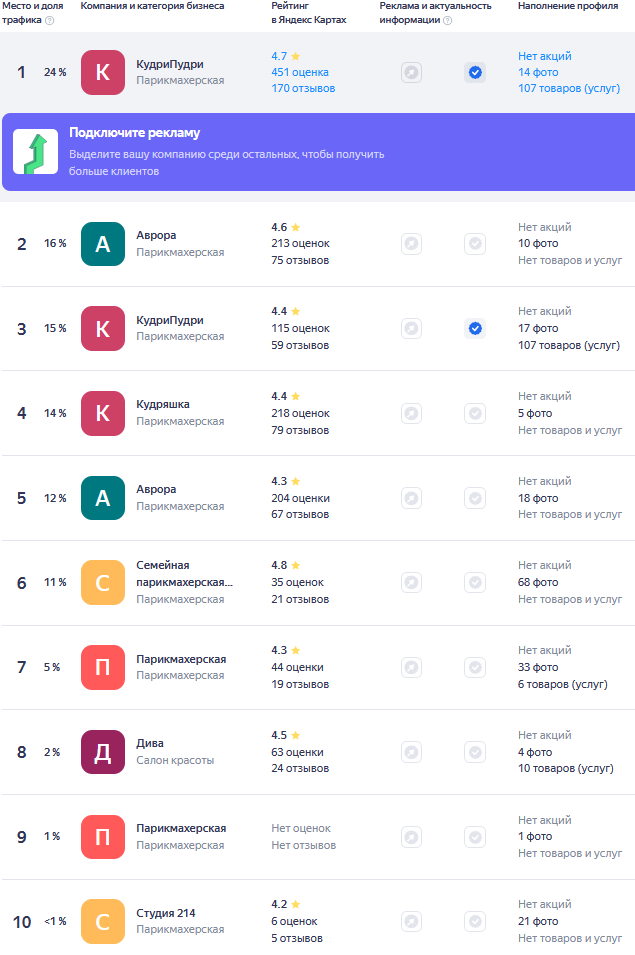Click the "Подключите рекламу" banner title

[x=135, y=134]
